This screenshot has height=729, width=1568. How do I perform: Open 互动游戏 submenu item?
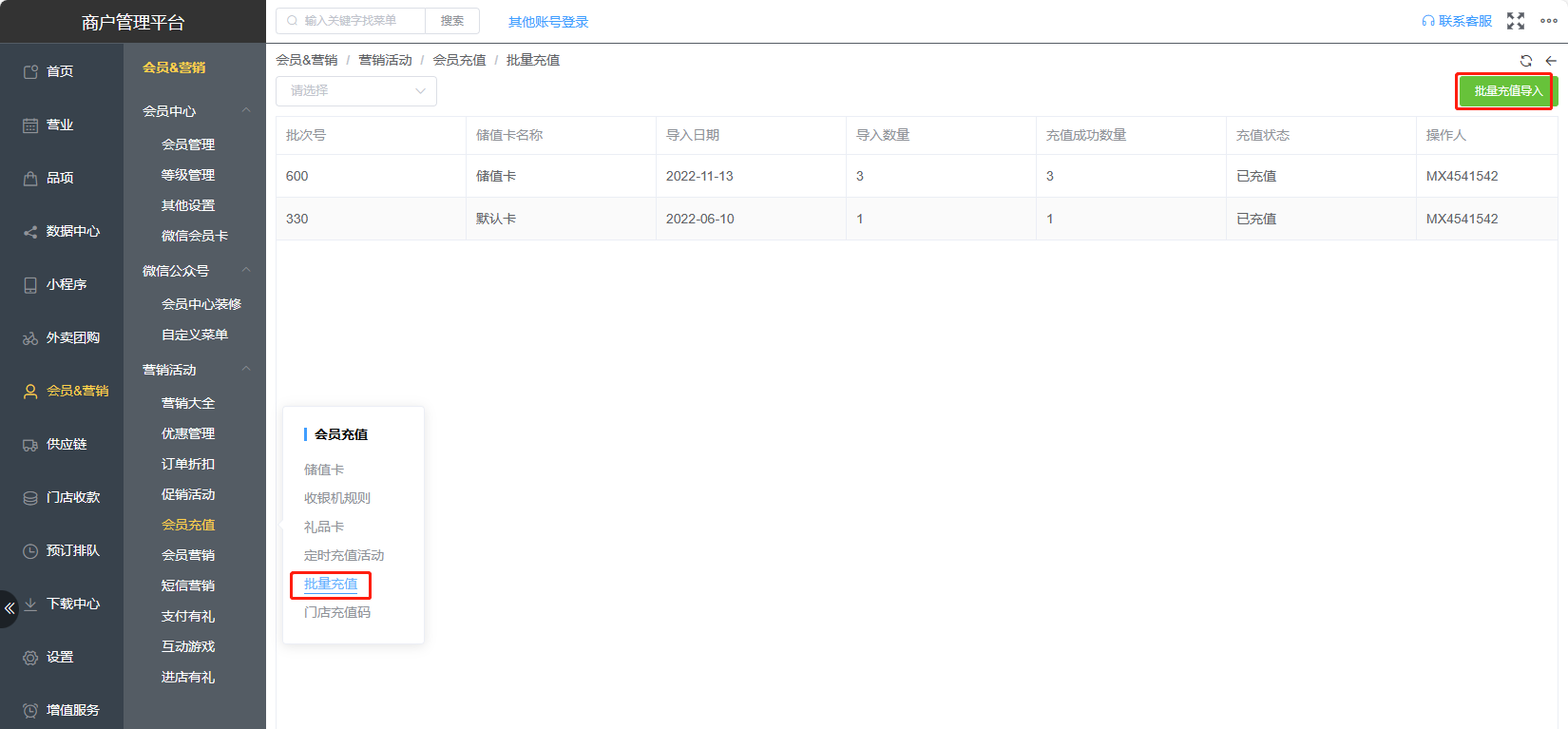[188, 646]
